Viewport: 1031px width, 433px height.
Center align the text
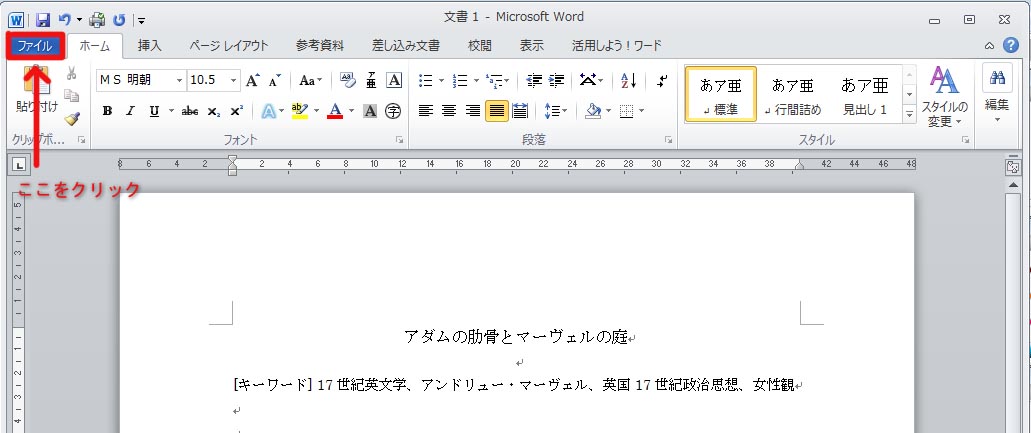pyautogui.click(x=449, y=111)
